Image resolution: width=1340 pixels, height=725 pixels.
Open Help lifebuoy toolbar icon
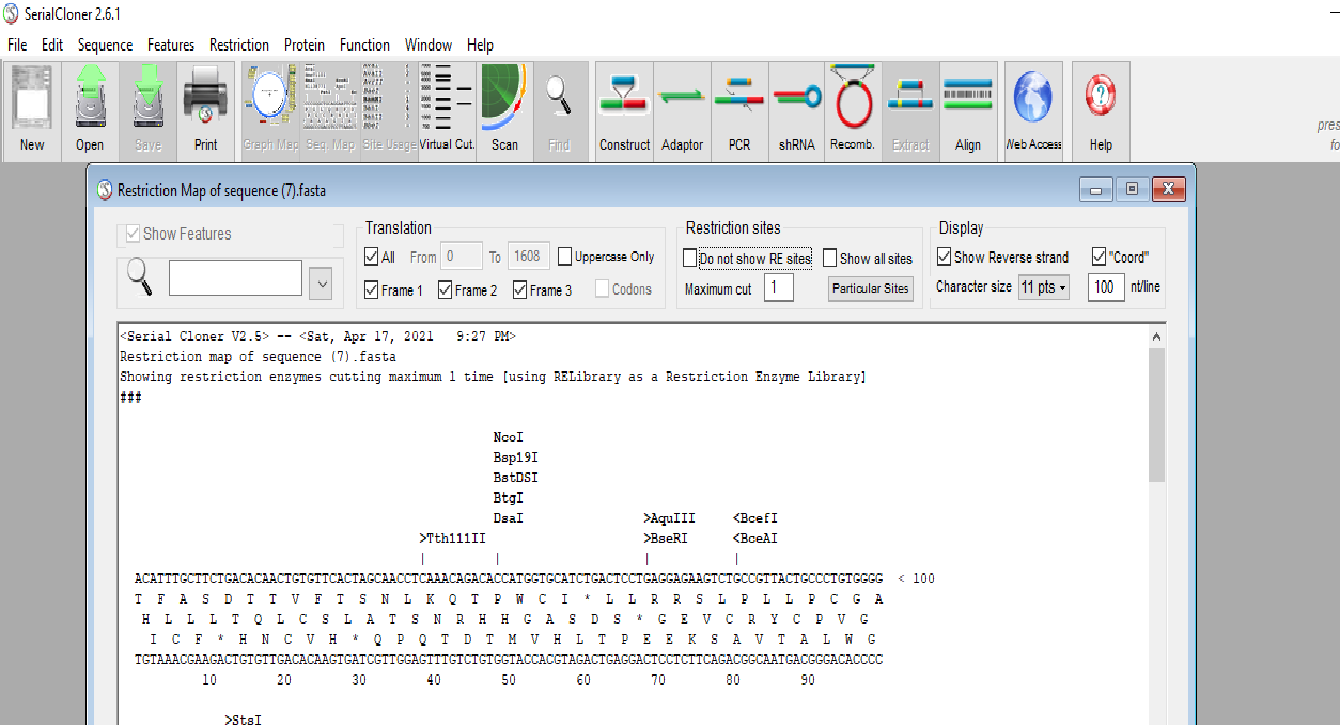coord(1101,110)
